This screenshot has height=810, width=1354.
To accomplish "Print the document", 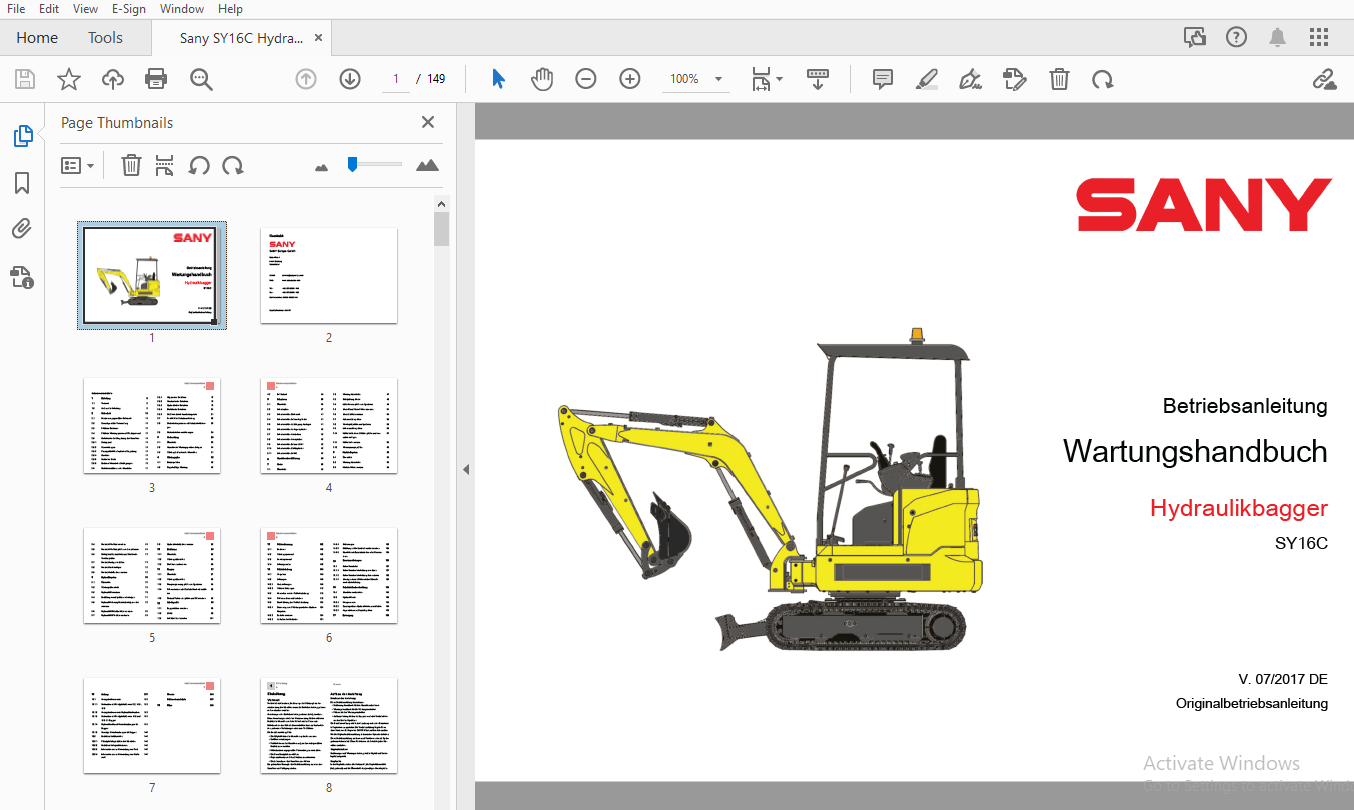I will (156, 79).
